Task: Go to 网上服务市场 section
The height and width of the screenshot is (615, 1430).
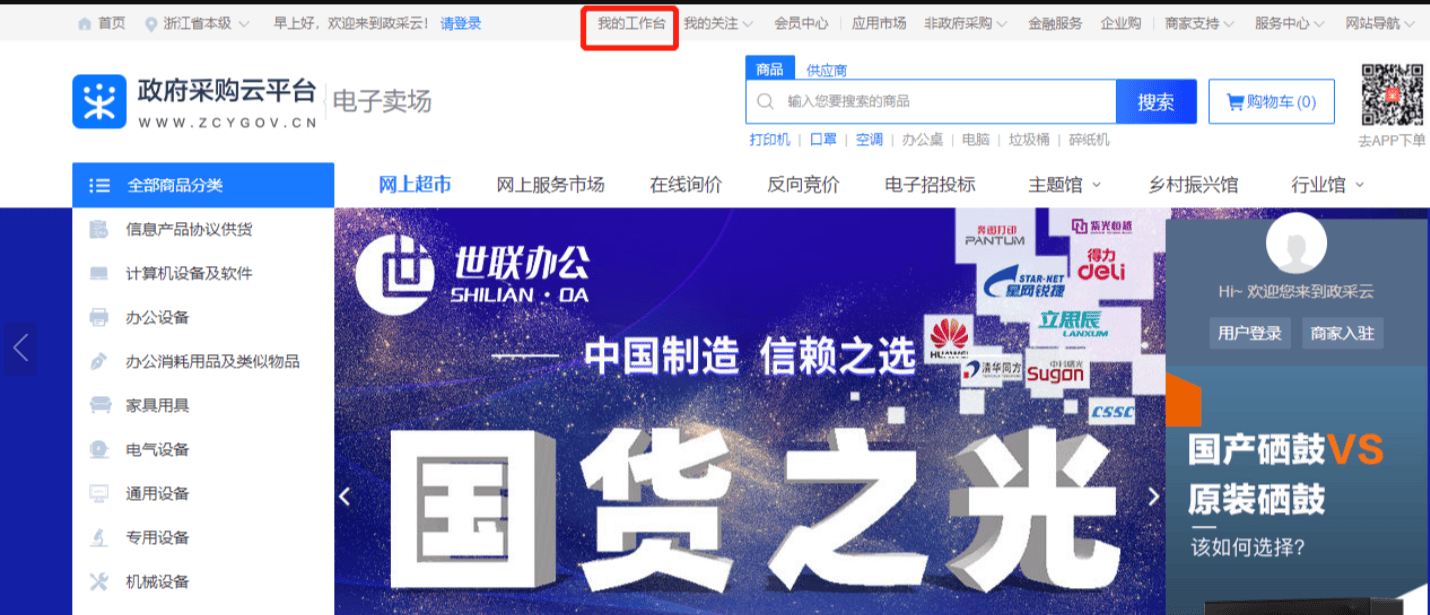Action: (551, 184)
